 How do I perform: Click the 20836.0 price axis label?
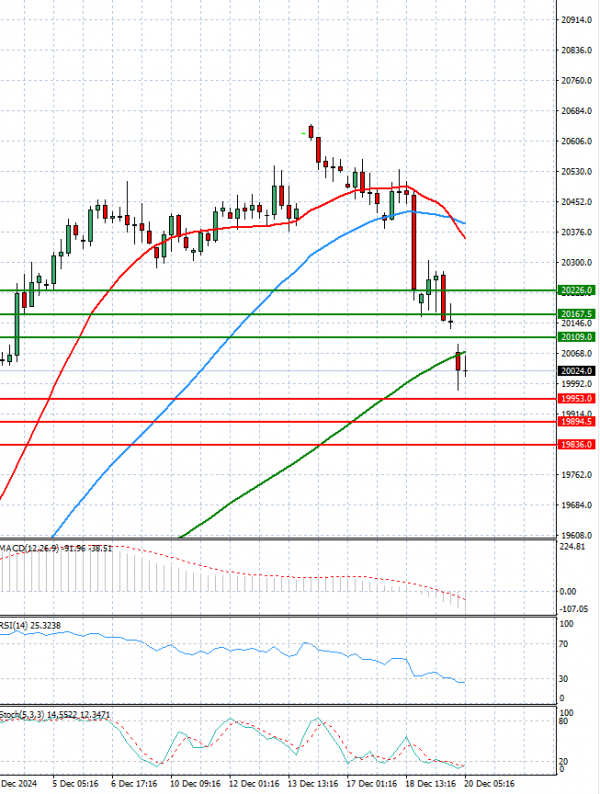(576, 50)
